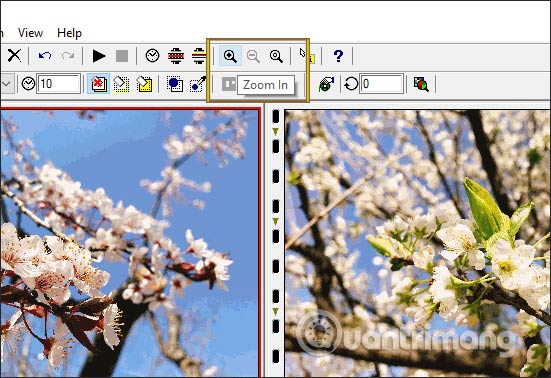Open the Help menu
Viewport: 551px width, 378px height.
click(x=69, y=33)
